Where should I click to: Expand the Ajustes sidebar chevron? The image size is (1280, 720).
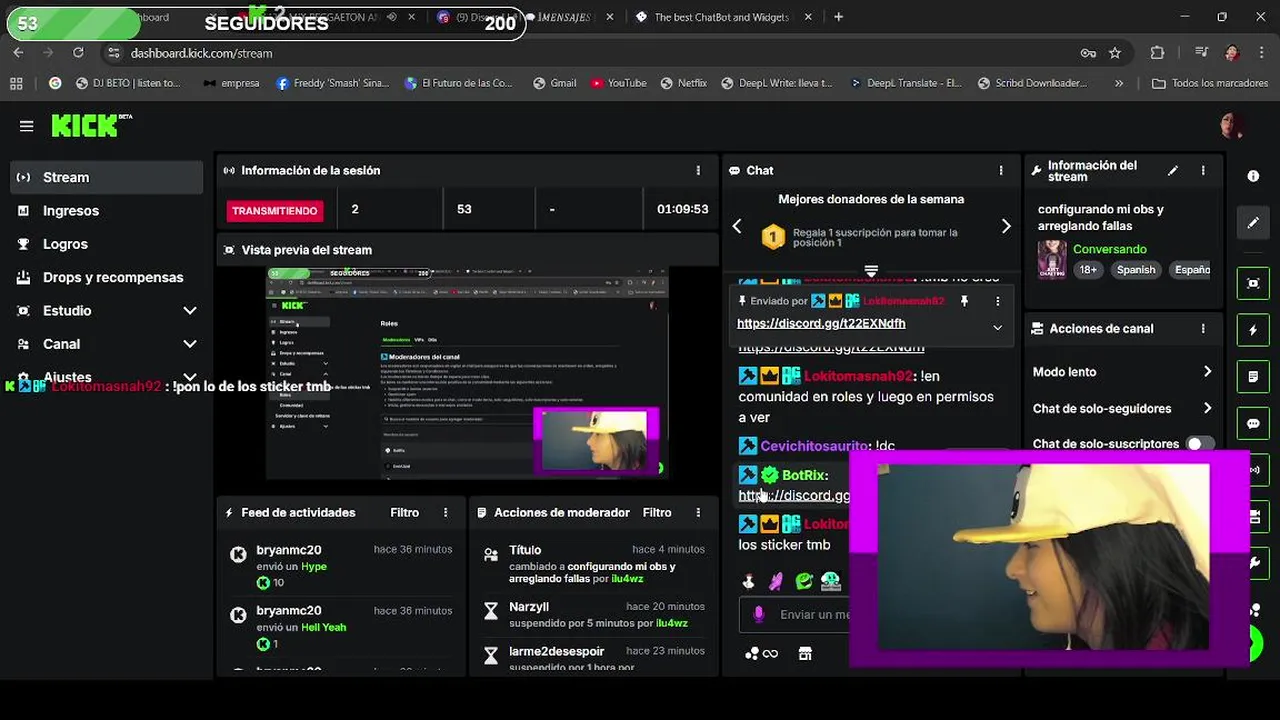pyautogui.click(x=189, y=377)
